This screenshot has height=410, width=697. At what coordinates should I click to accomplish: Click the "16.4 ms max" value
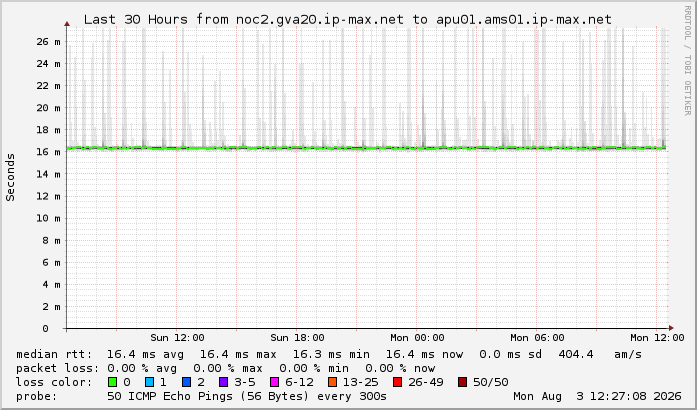click(x=238, y=354)
